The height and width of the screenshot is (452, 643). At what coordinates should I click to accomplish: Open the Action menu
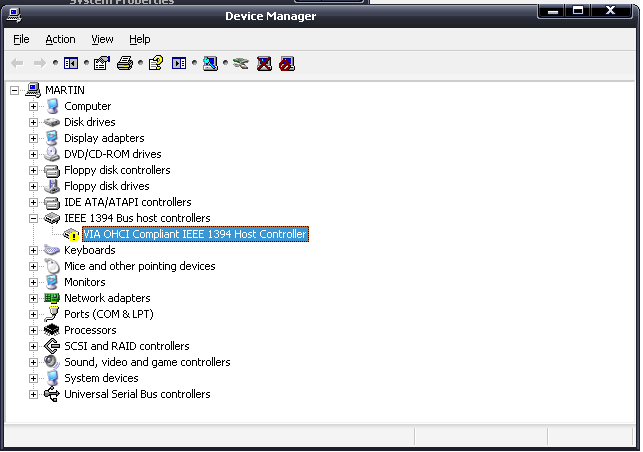pyautogui.click(x=60, y=39)
